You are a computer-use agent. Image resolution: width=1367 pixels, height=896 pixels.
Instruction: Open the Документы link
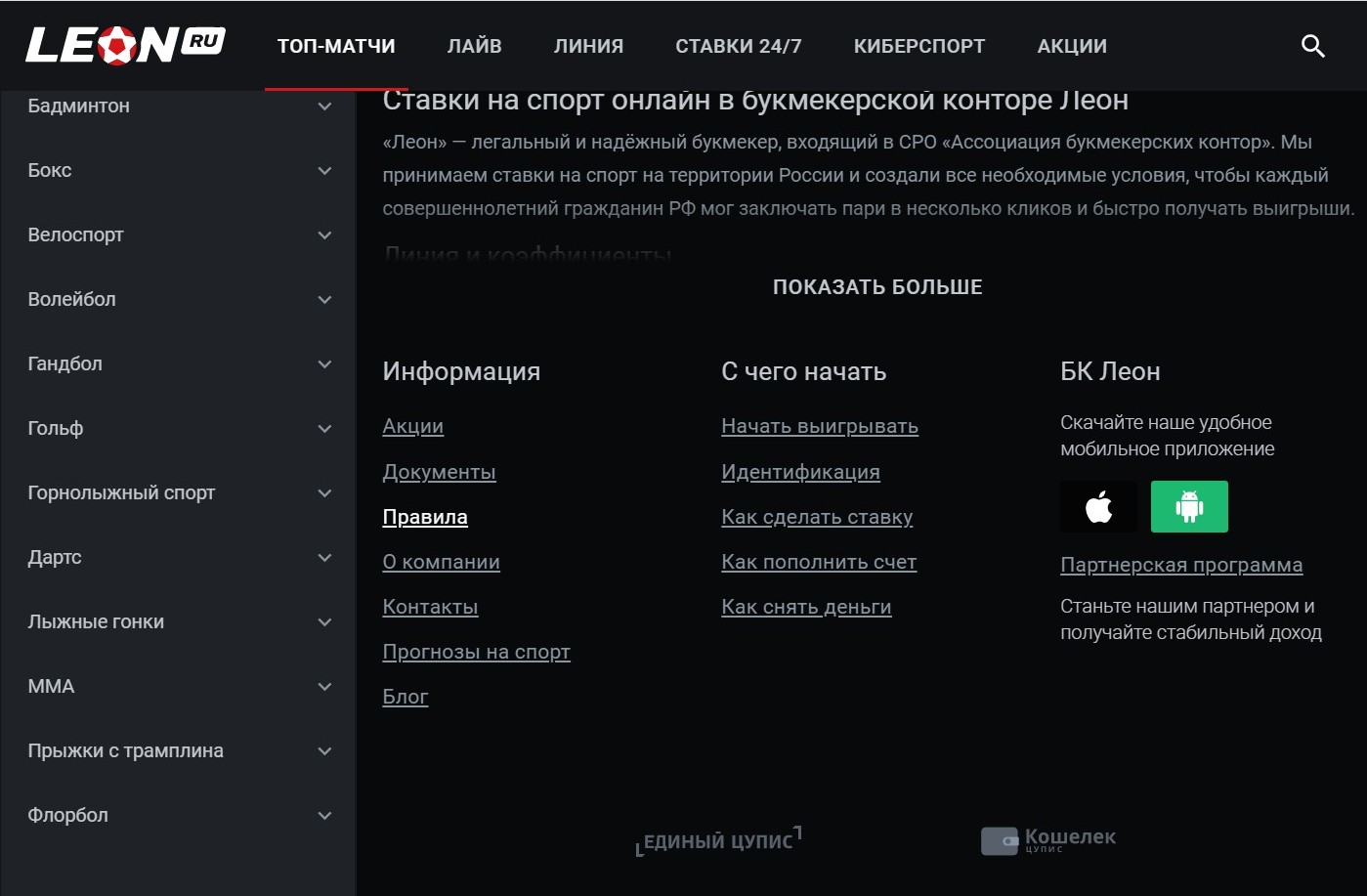[440, 472]
